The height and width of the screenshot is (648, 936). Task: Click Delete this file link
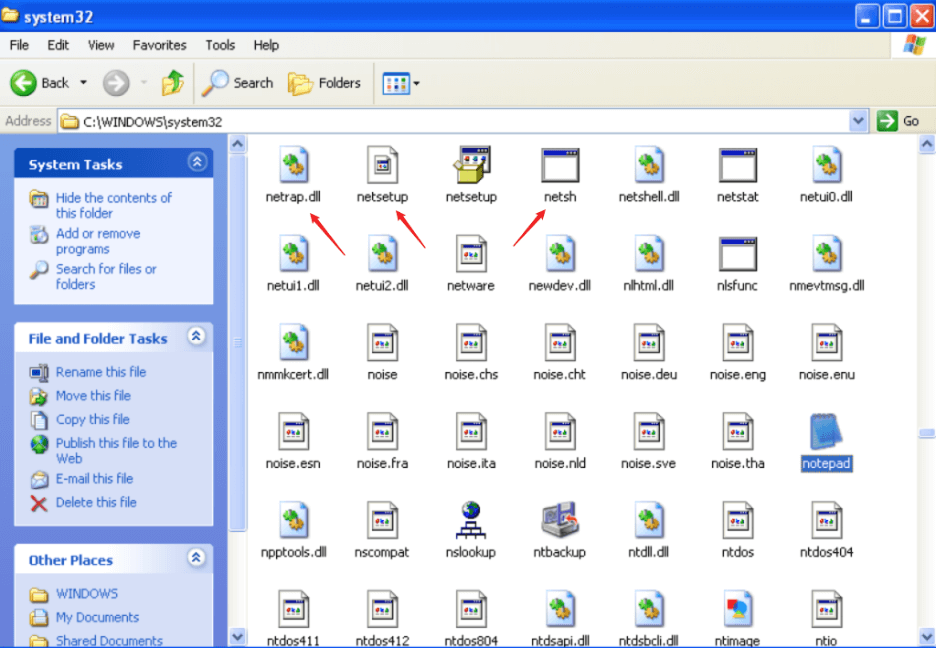pyautogui.click(x=96, y=502)
